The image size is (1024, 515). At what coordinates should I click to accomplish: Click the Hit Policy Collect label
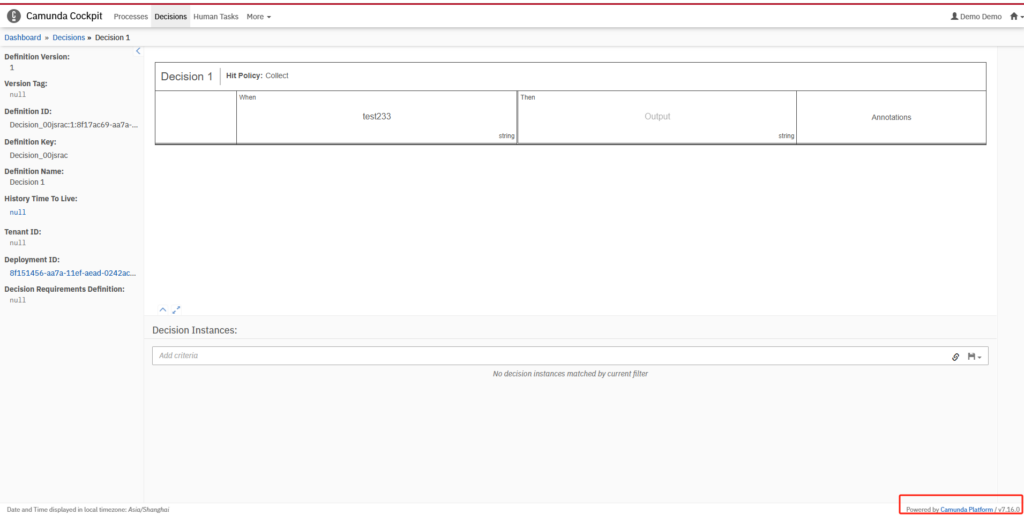257,76
